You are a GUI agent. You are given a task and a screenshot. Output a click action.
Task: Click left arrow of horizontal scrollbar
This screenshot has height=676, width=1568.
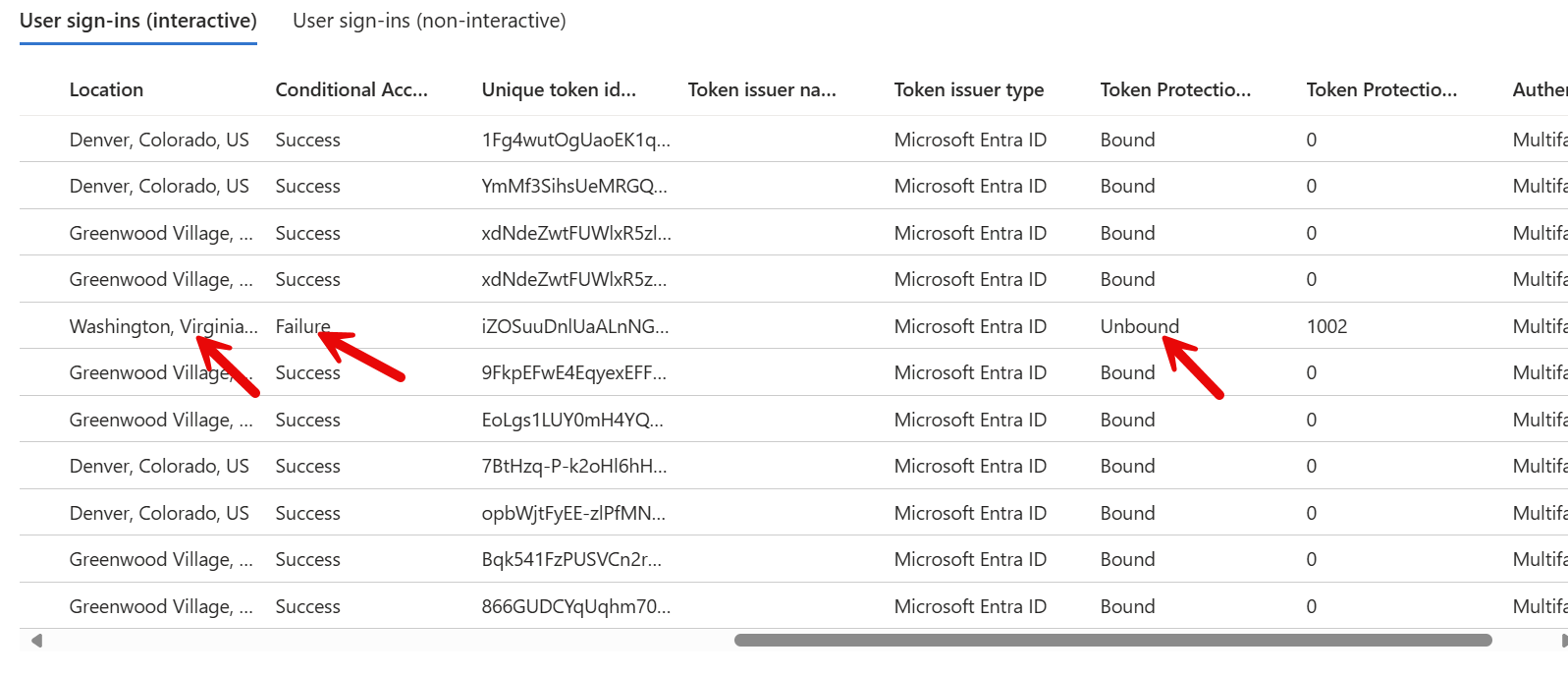tap(36, 641)
